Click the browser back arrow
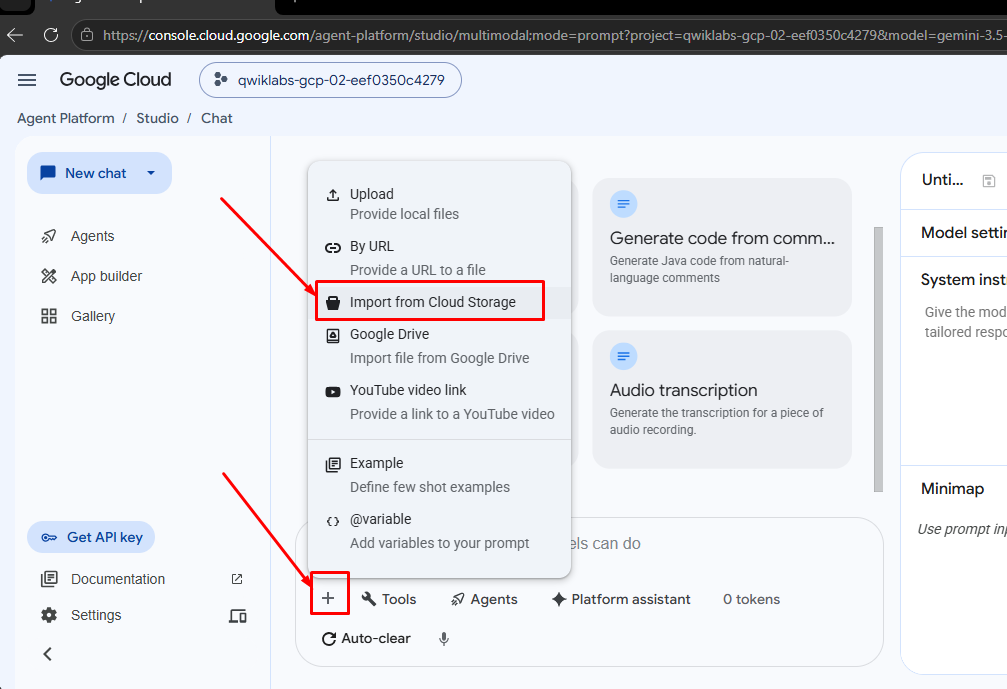 15,35
